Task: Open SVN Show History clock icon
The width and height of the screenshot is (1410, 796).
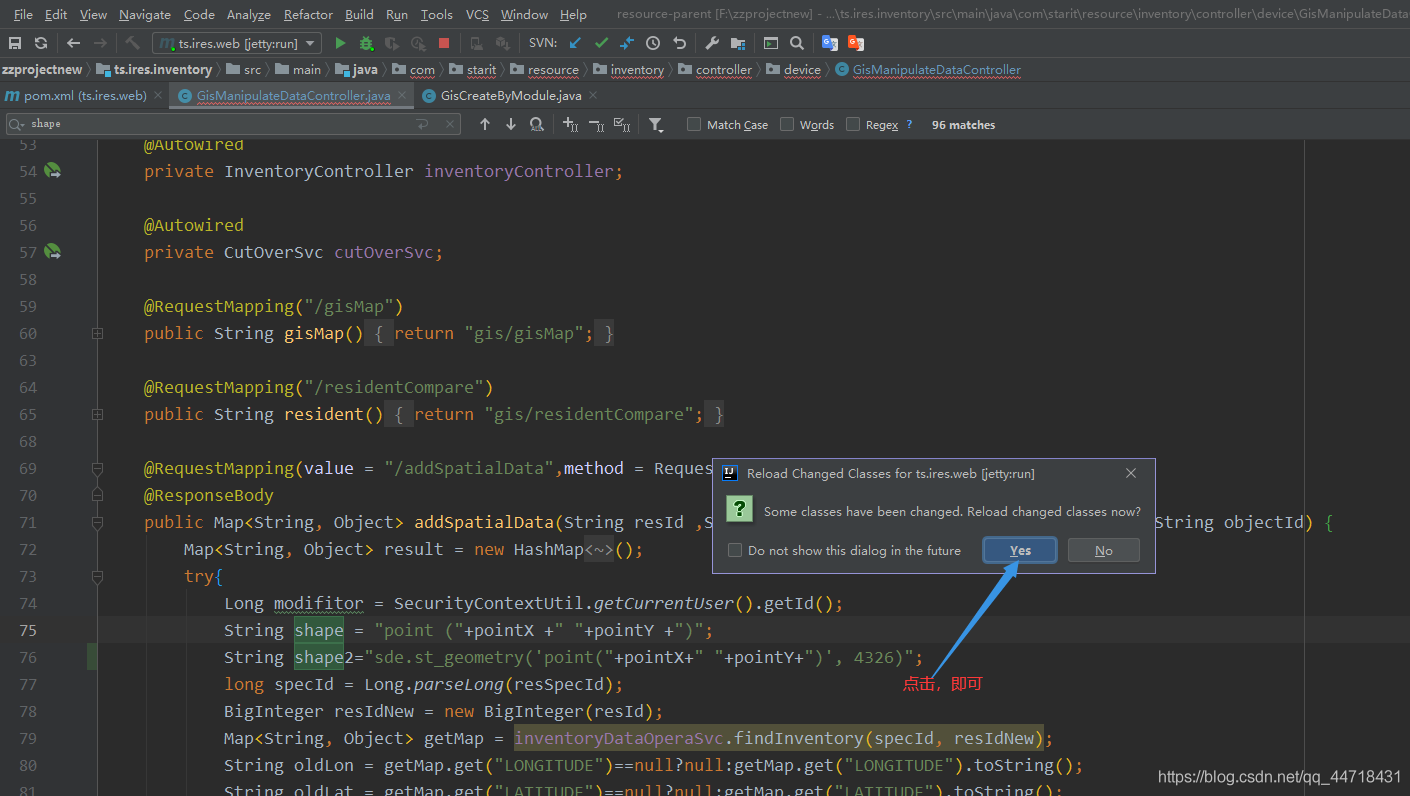Action: pyautogui.click(x=653, y=43)
